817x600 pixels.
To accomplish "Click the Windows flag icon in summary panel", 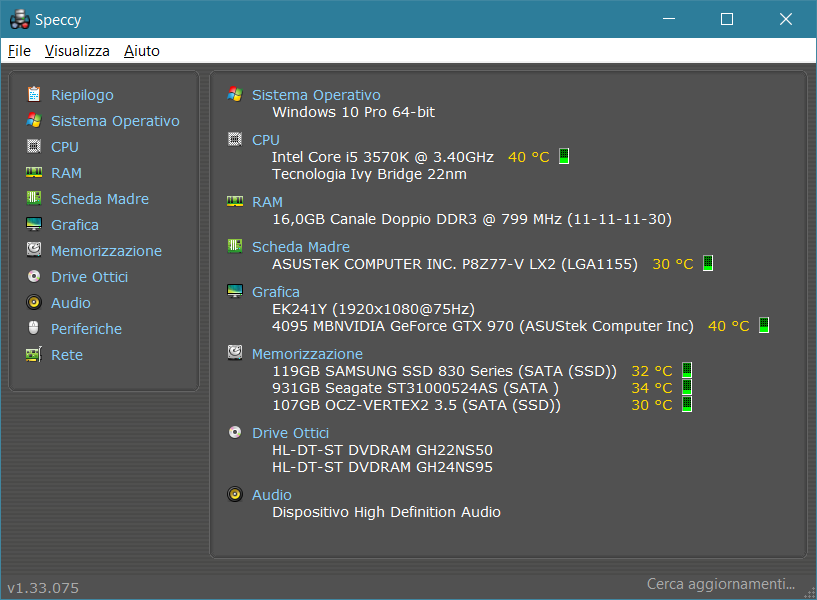I will click(235, 94).
